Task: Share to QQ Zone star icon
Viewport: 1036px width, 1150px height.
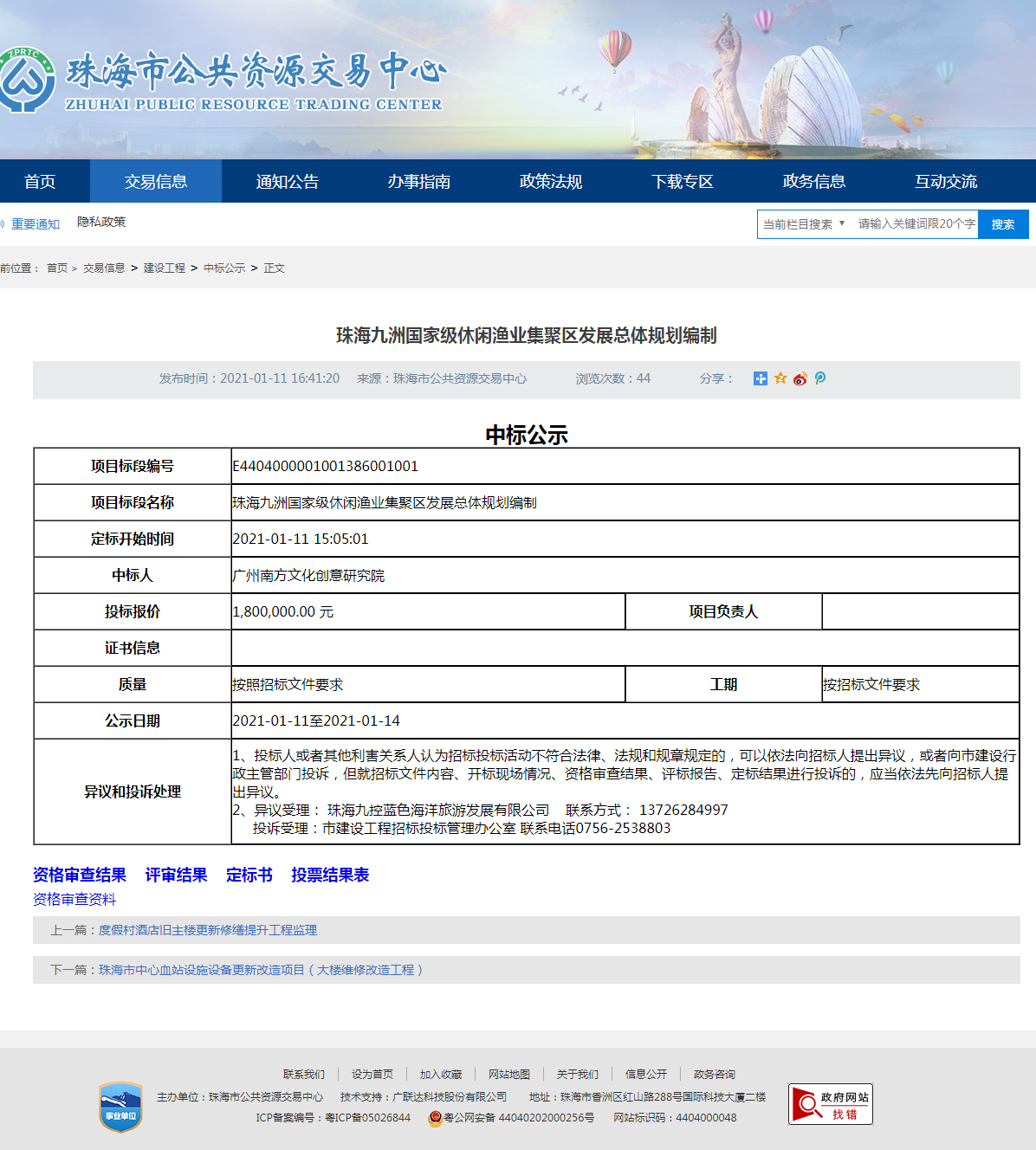Action: click(780, 378)
